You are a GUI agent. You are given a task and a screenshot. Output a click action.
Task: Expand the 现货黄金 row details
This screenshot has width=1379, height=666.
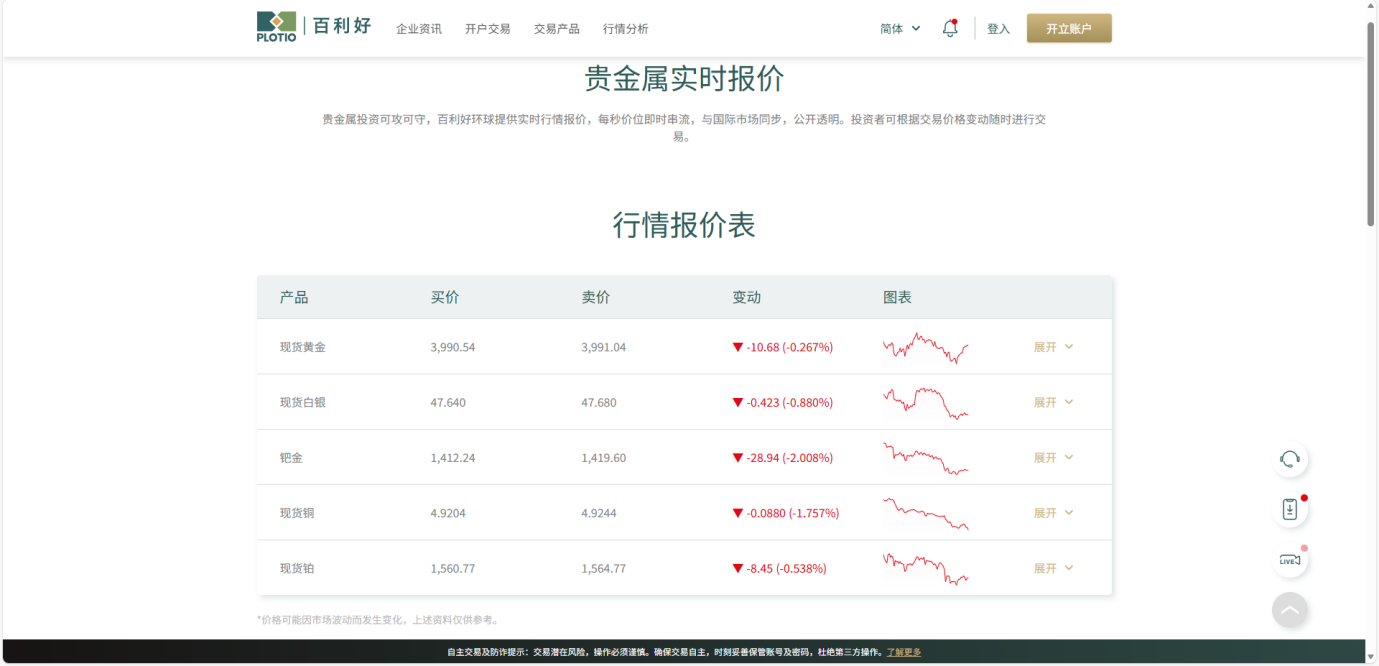(1053, 346)
